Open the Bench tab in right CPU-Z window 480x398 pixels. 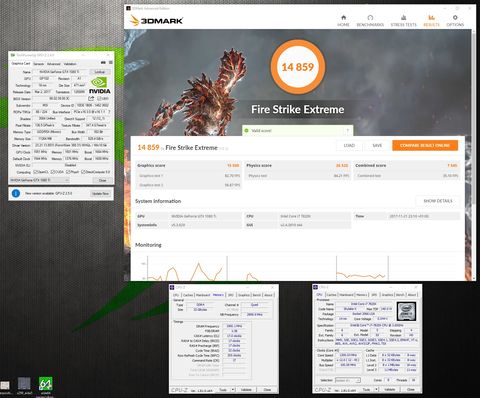click(x=400, y=295)
